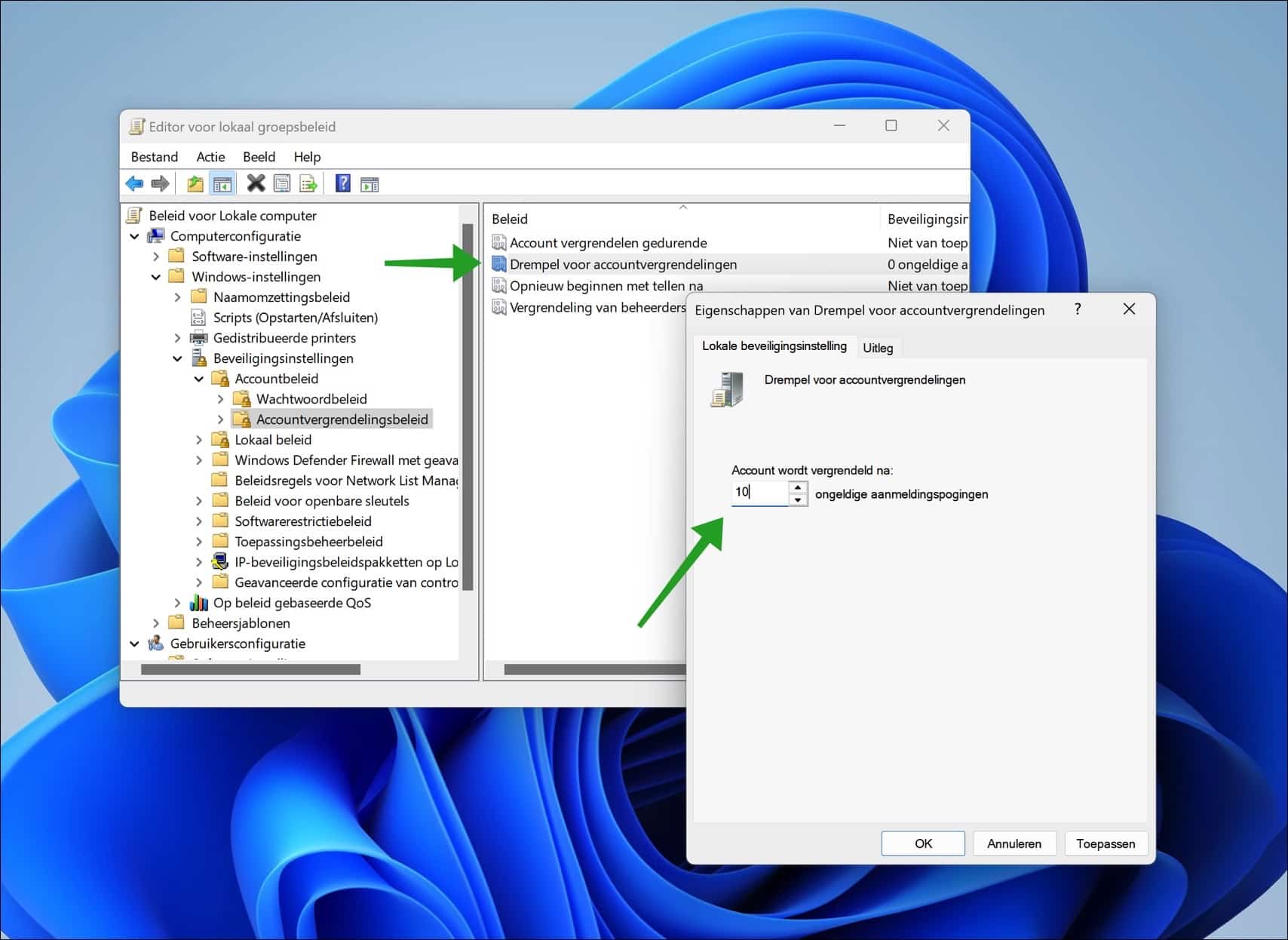1288x940 pixels.
Task: Click the Delete (X) toolbar icon
Action: 255,183
